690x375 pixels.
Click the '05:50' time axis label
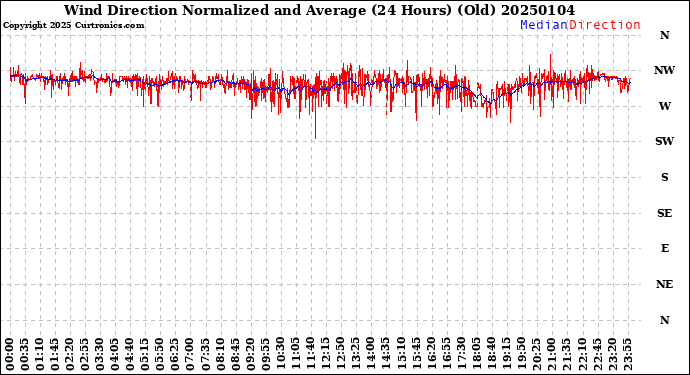161,354
